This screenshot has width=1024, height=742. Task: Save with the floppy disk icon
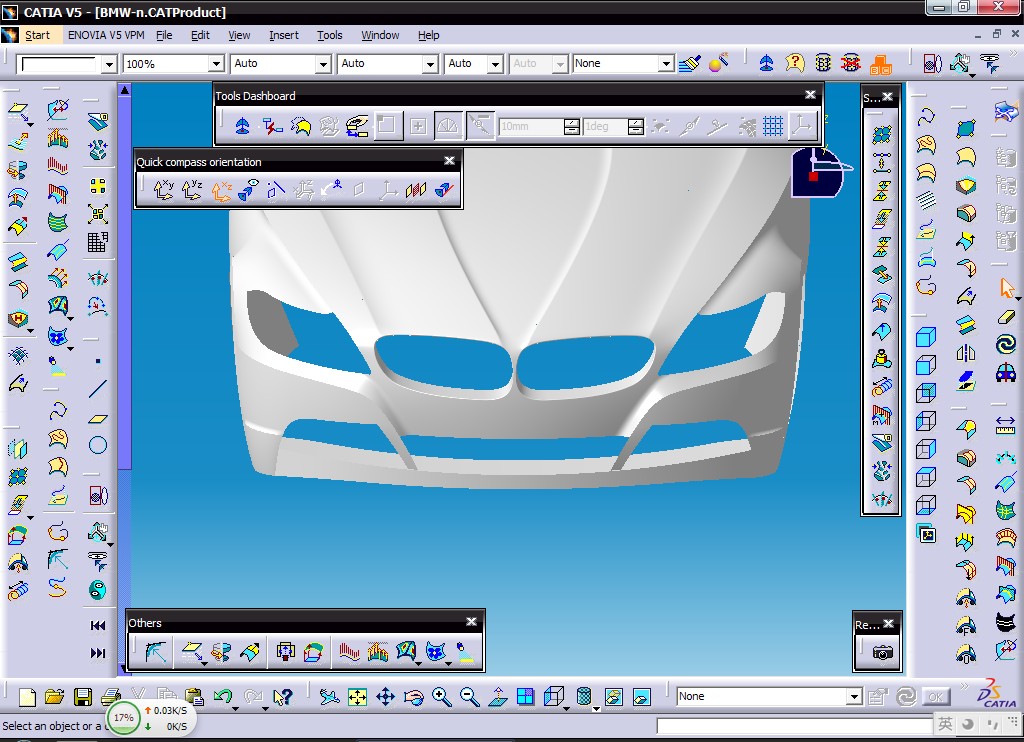point(83,697)
